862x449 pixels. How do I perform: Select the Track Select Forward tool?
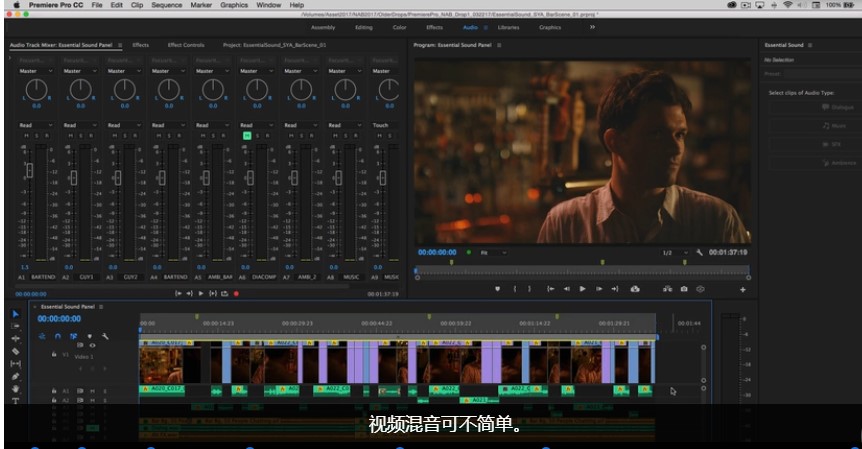[x=15, y=326]
